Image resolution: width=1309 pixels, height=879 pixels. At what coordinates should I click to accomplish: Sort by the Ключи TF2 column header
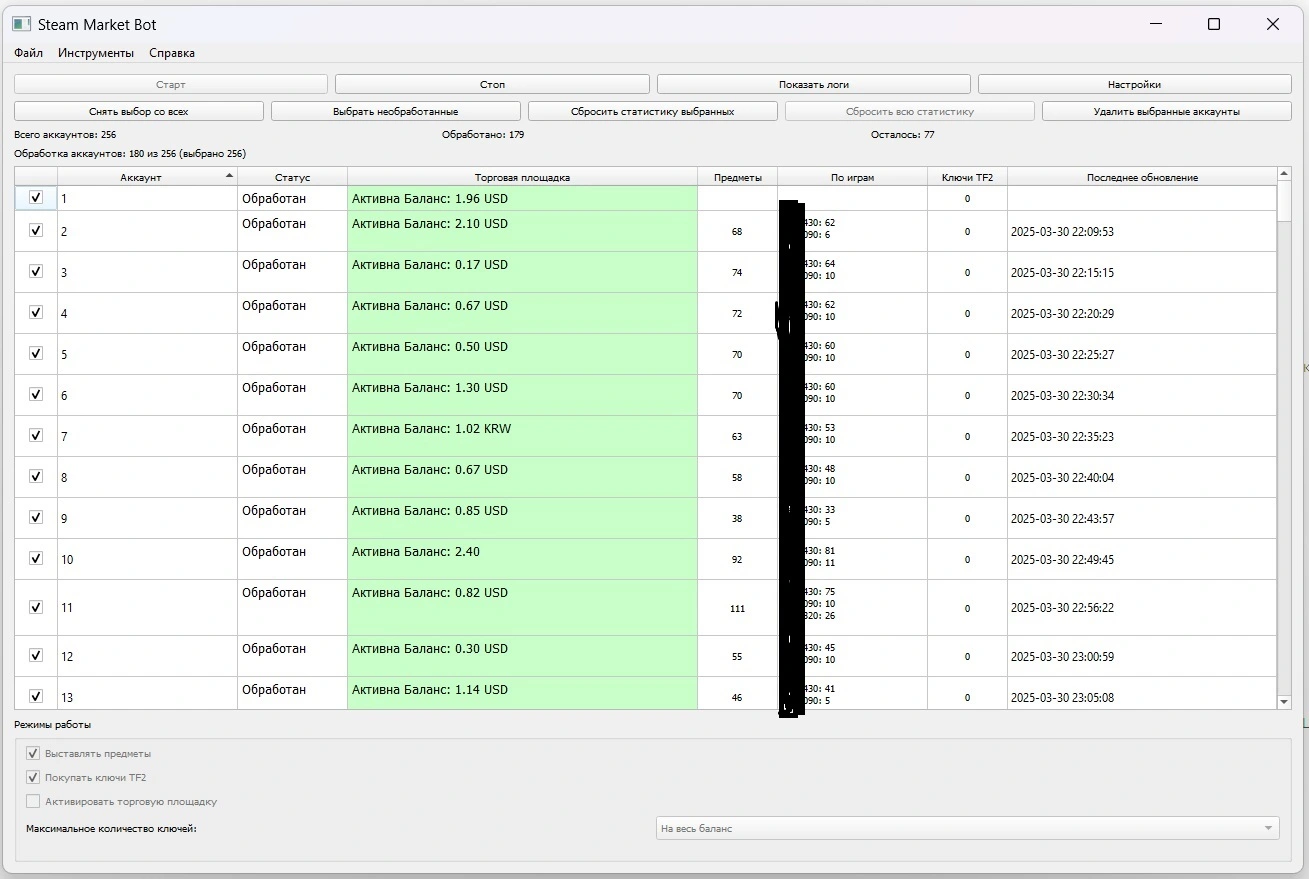pos(967,177)
